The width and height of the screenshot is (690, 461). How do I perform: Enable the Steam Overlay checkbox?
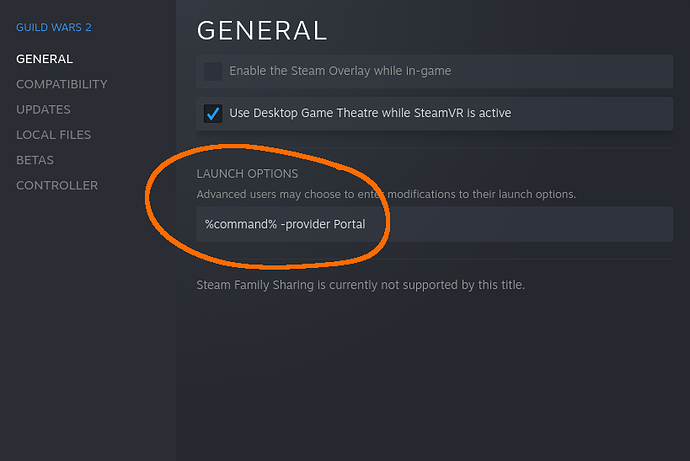[x=213, y=71]
